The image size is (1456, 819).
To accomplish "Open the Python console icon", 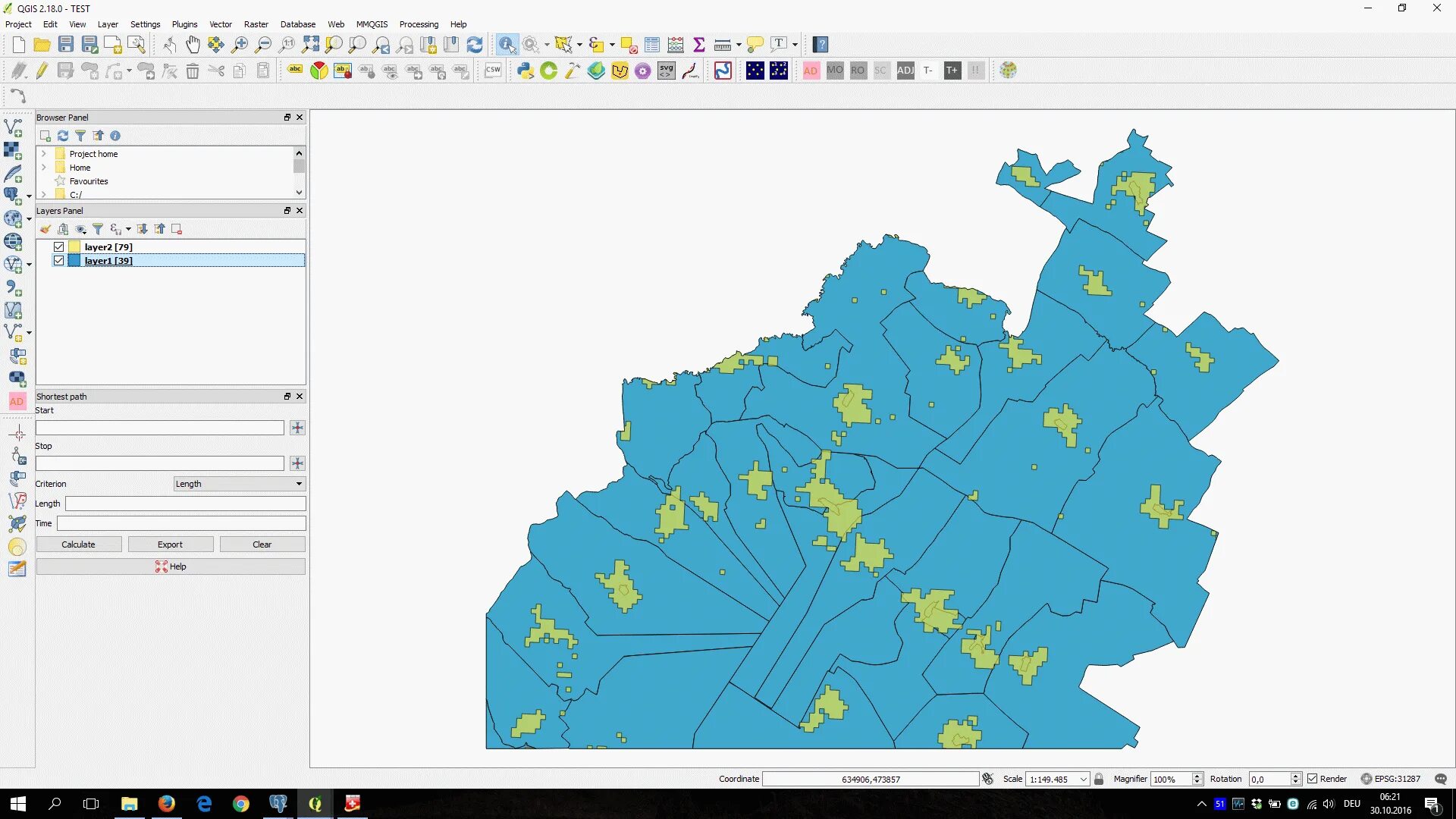I will click(525, 71).
